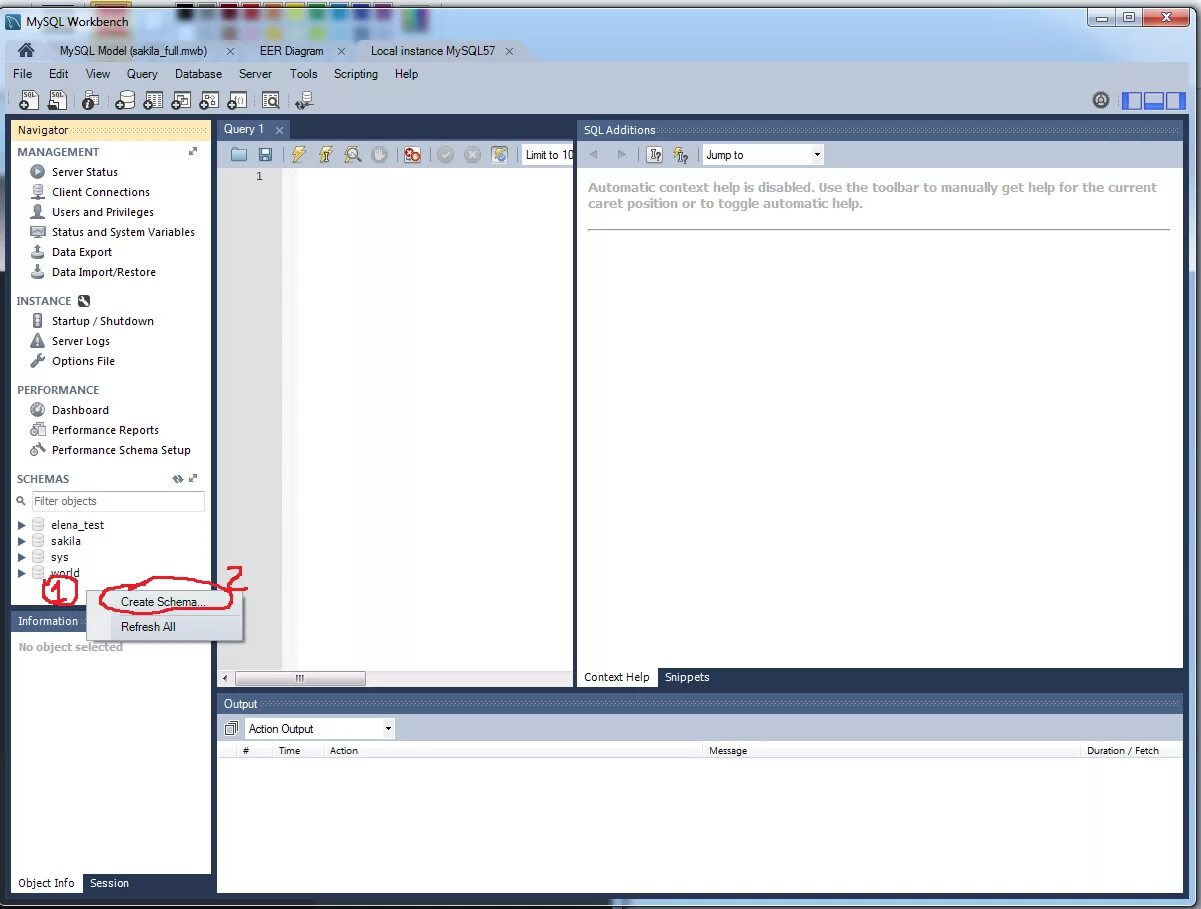Toggle the left sidebar panel visibility
The width and height of the screenshot is (1201, 909).
point(1132,100)
